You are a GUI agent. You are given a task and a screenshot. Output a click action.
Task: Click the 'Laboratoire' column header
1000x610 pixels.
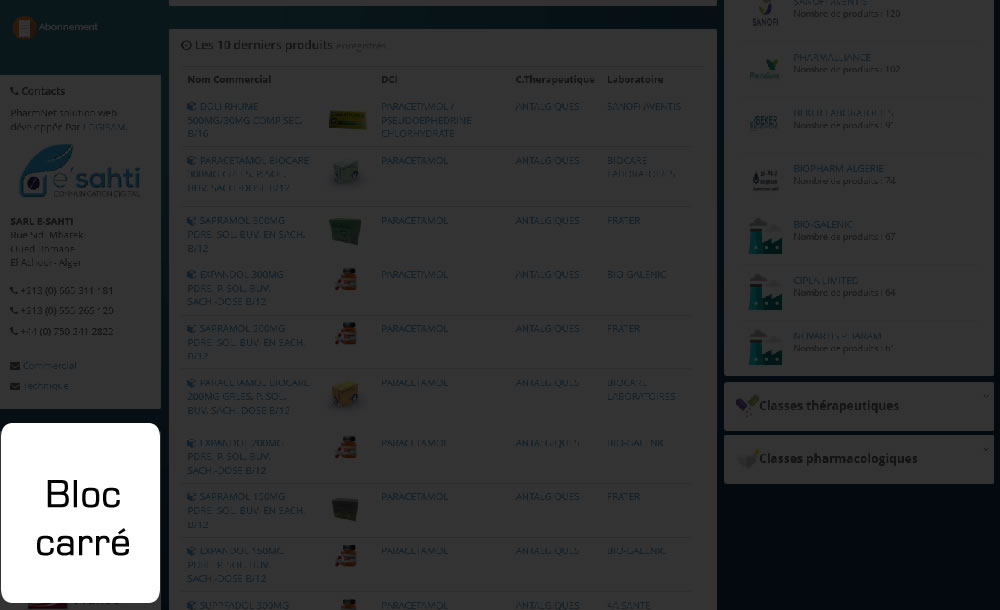tap(635, 79)
